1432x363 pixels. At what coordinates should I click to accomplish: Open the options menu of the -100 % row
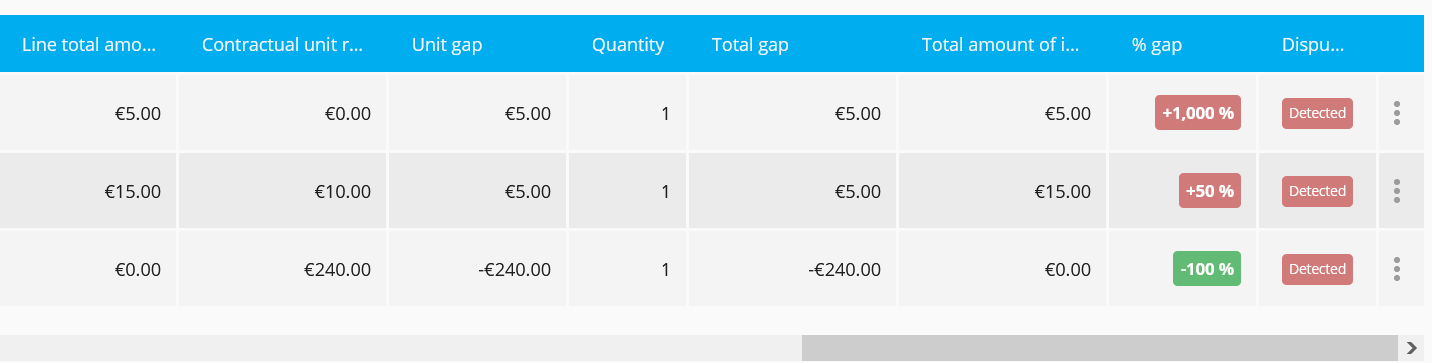tap(1396, 269)
